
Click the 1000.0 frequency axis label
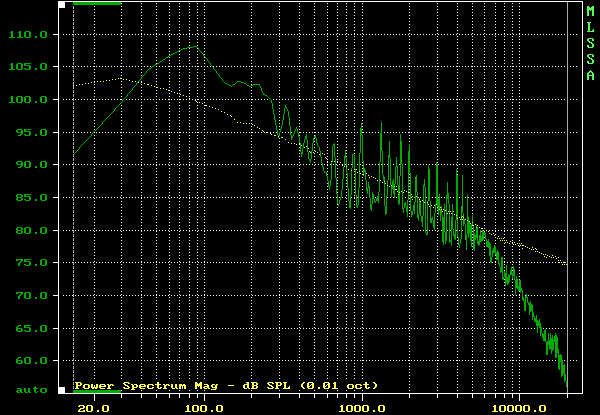coord(362,408)
